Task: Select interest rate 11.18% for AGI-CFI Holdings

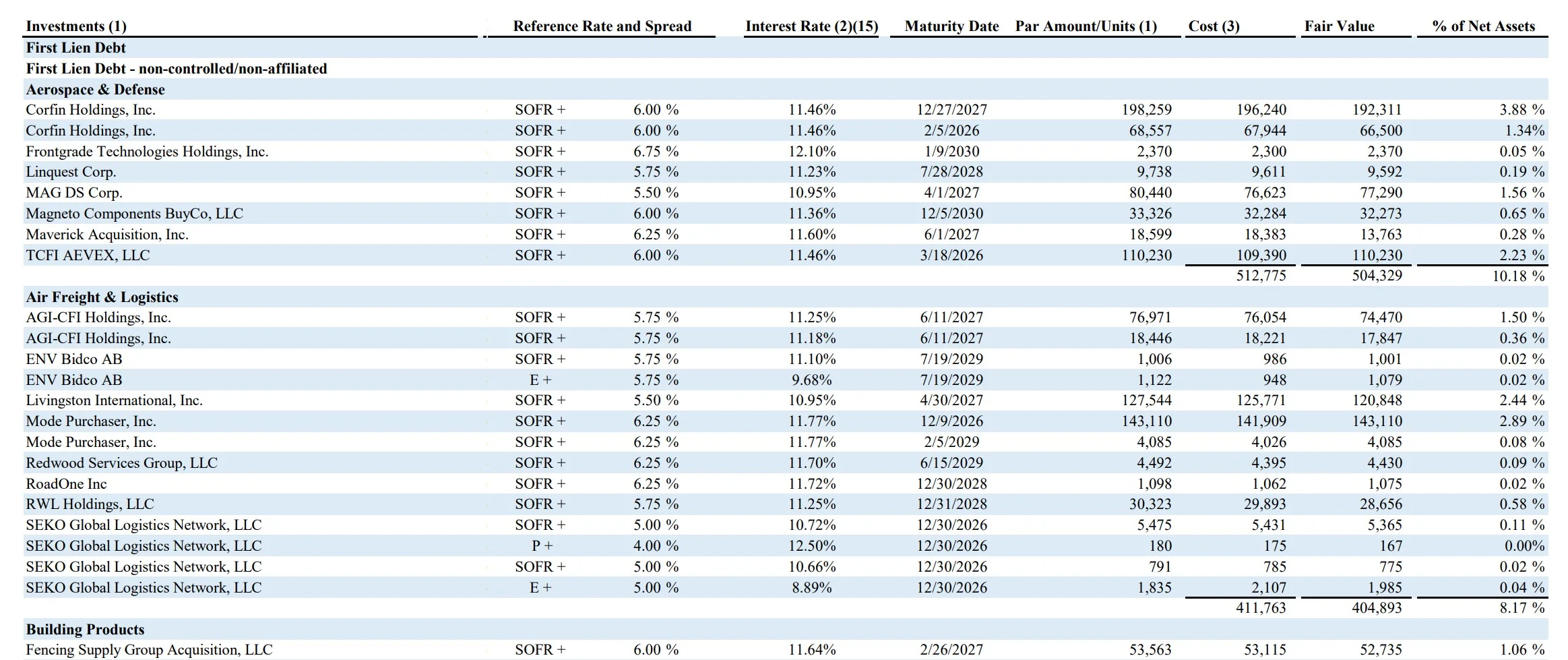Action: 812,338
